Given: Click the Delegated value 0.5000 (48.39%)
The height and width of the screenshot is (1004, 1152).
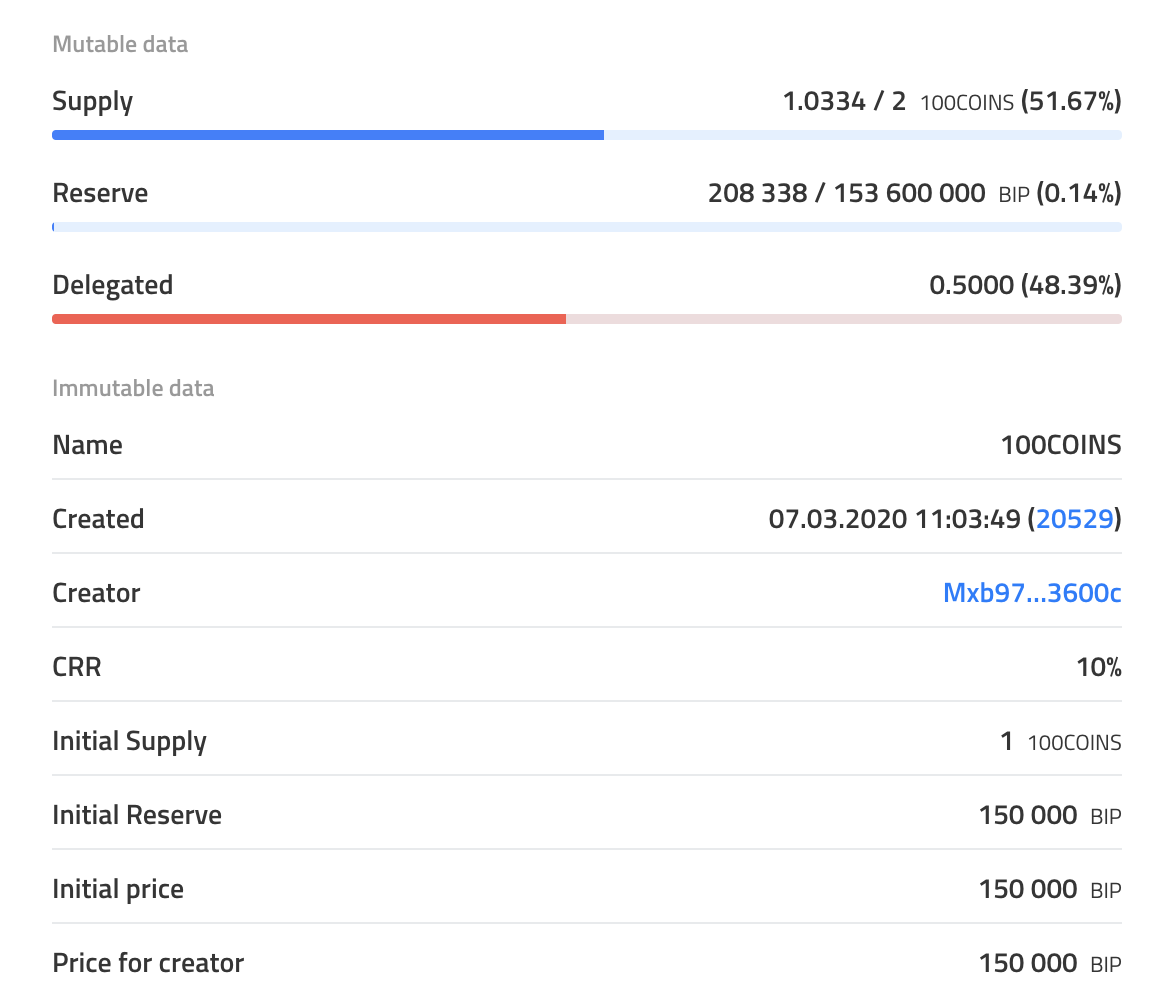Looking at the screenshot, I should coord(1025,285).
